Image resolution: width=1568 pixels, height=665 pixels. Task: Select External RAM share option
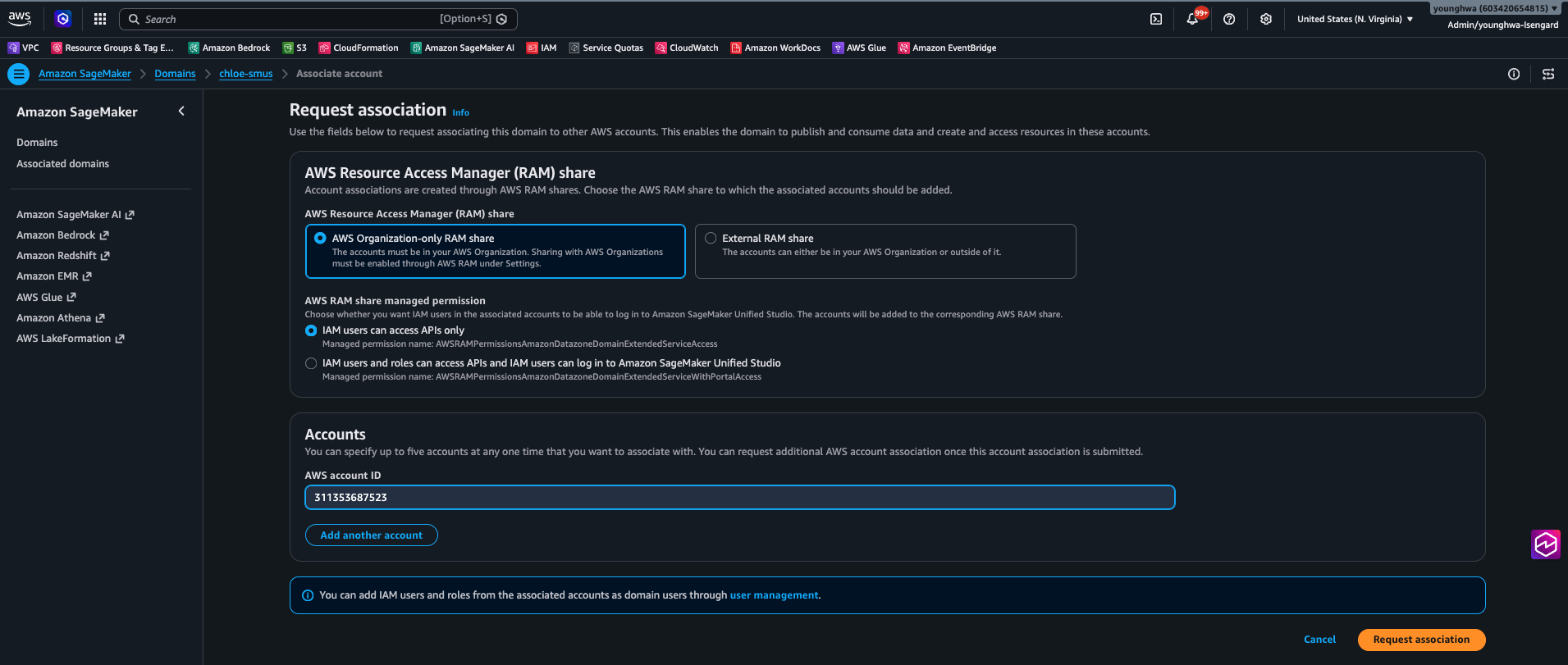click(x=711, y=238)
